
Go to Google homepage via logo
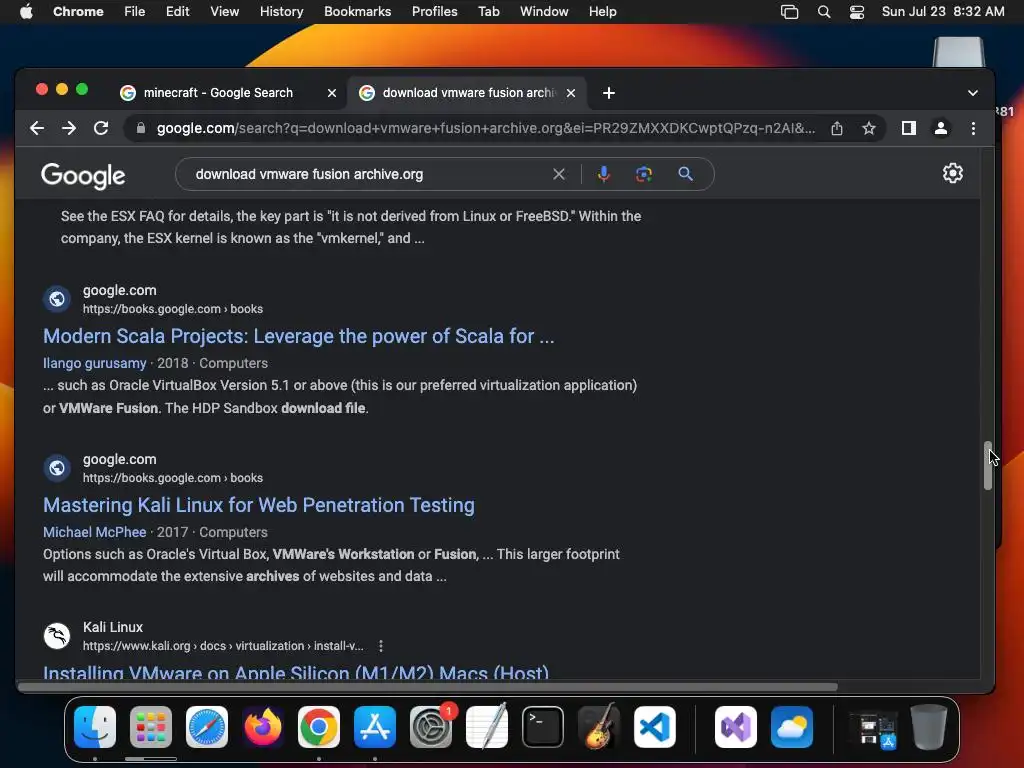tap(83, 175)
